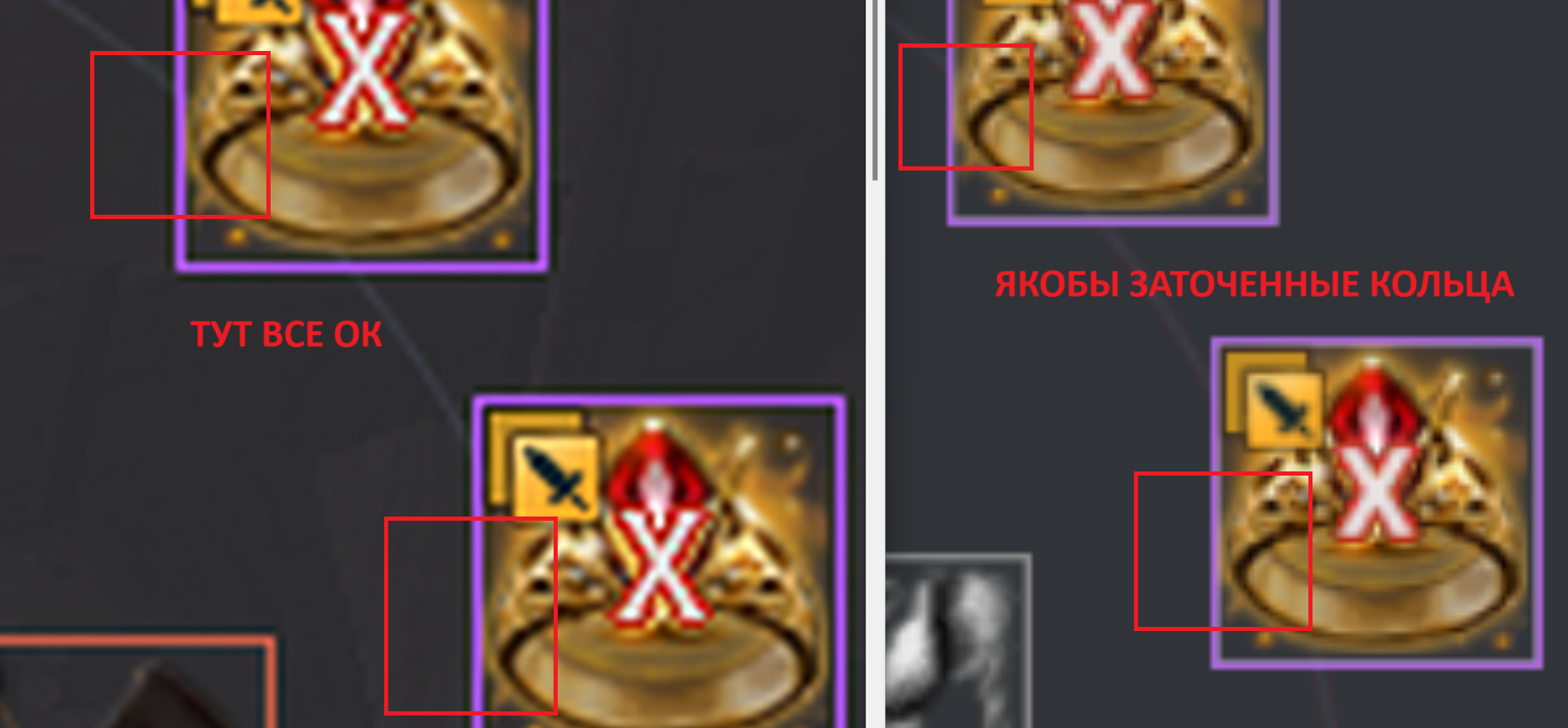Click the ТУТ ВСЕ ОК label
Image resolution: width=1568 pixels, height=728 pixels.
[287, 335]
